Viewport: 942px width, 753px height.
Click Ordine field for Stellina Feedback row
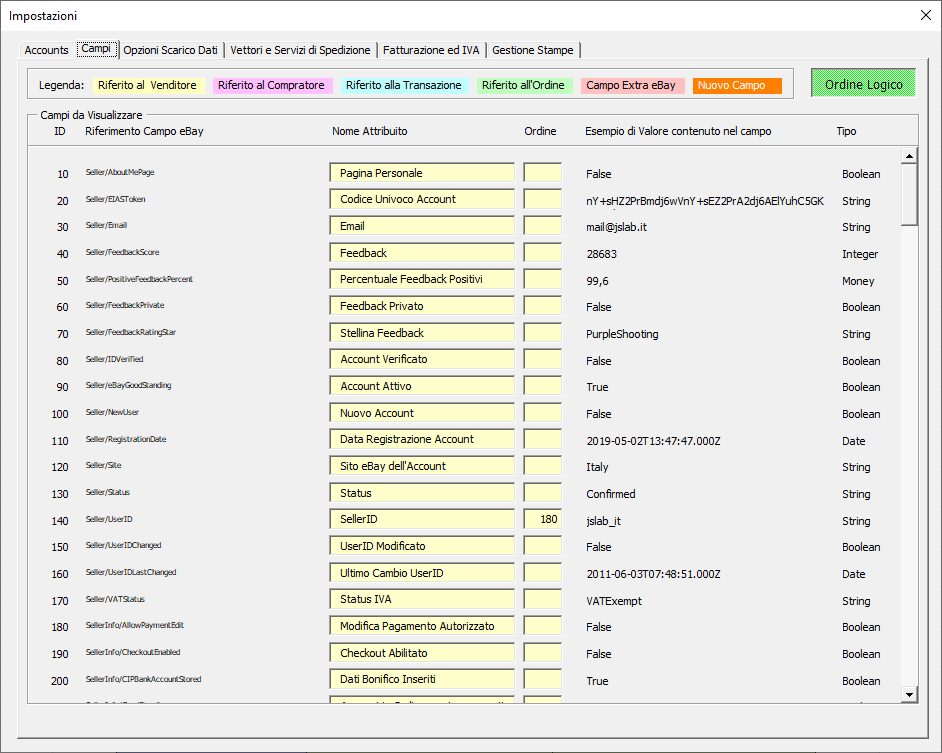542,333
